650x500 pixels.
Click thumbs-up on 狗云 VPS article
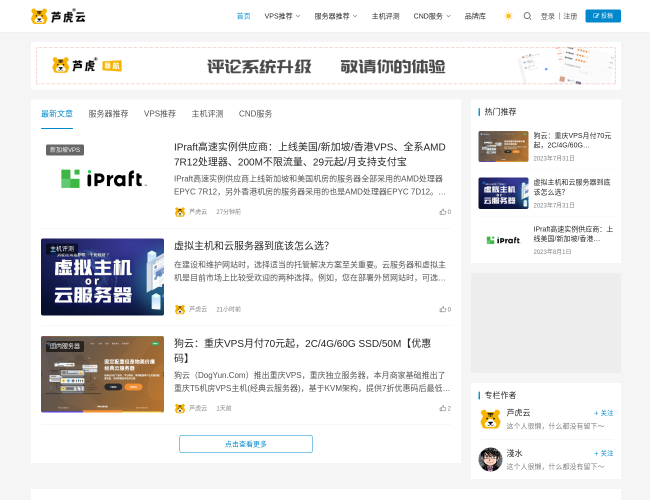click(x=443, y=408)
